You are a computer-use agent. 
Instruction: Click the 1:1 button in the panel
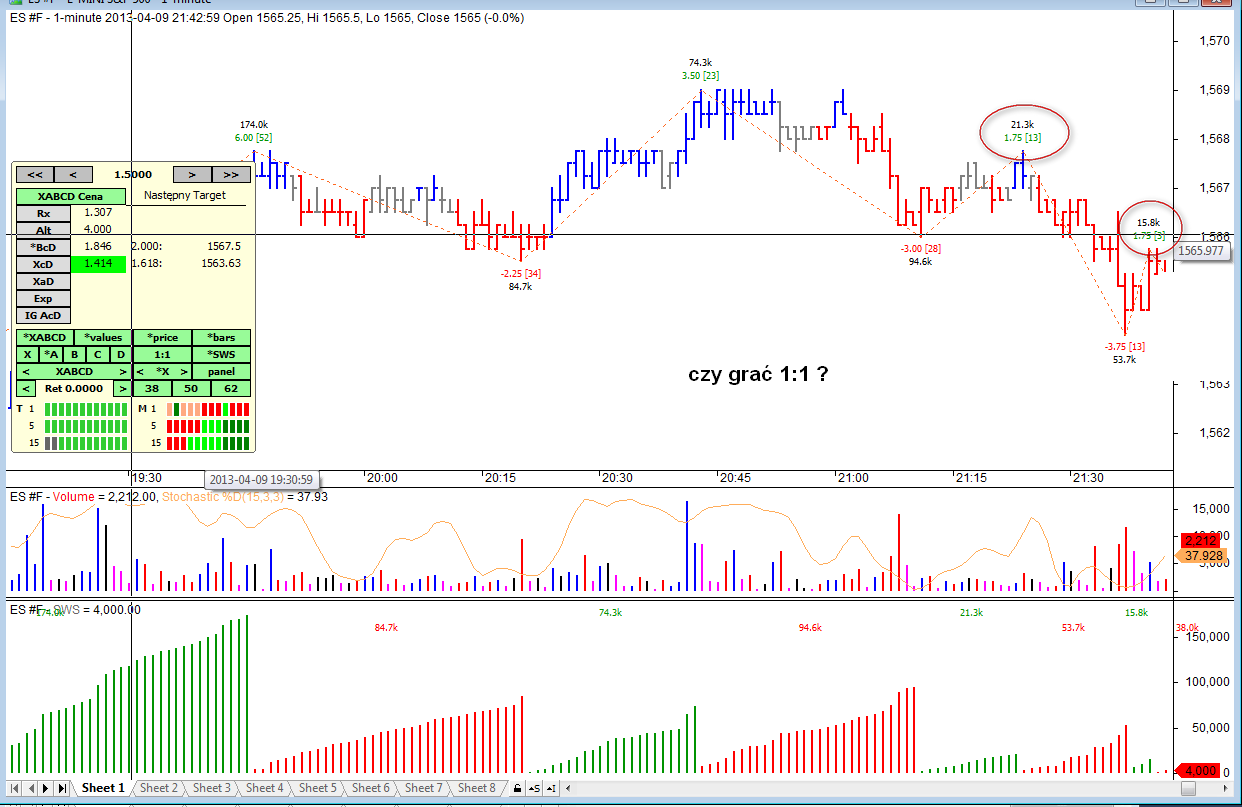click(162, 354)
